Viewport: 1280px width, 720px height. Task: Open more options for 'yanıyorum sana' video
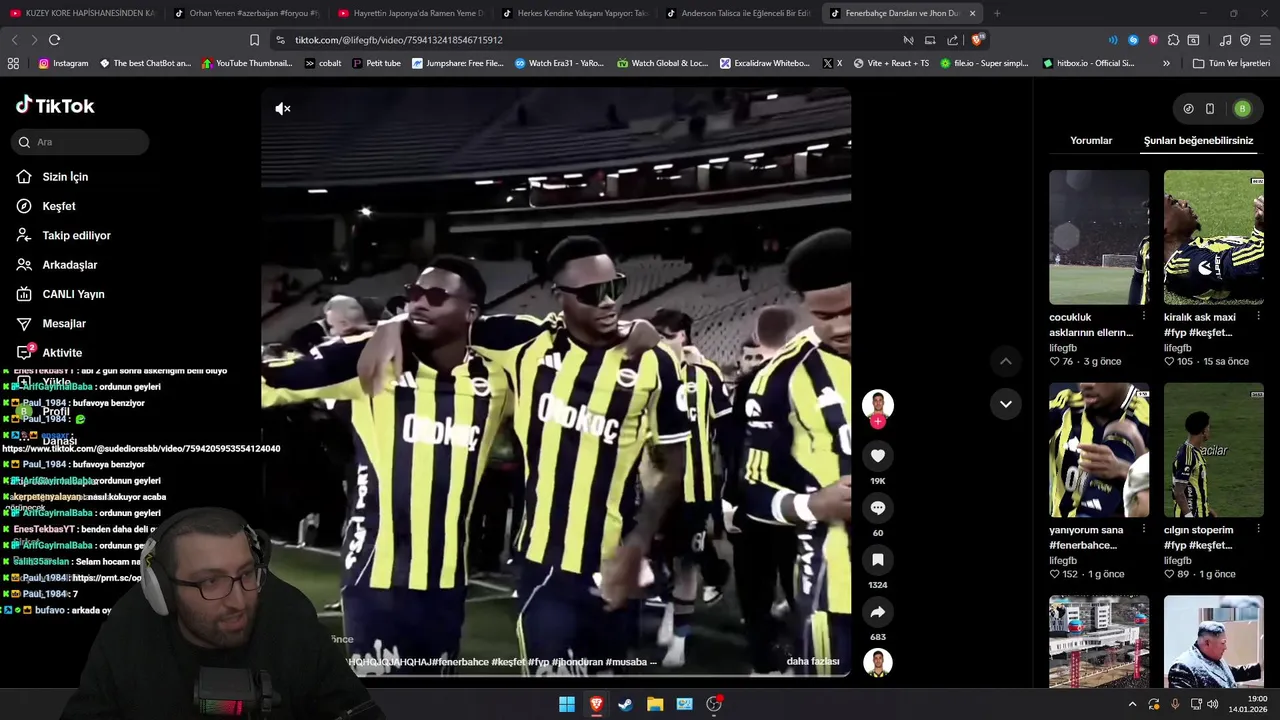coord(1144,530)
